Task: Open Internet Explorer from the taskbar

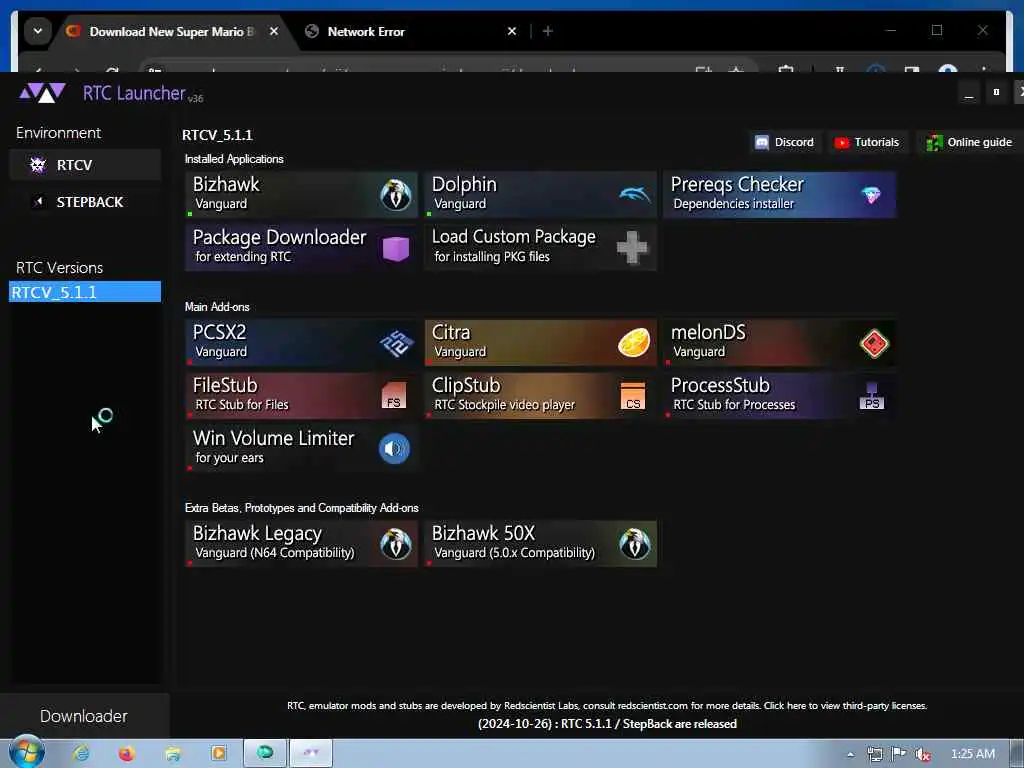Action: pos(81,753)
